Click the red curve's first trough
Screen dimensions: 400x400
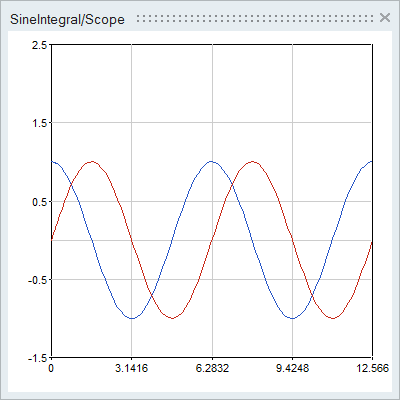pyautogui.click(x=172, y=318)
